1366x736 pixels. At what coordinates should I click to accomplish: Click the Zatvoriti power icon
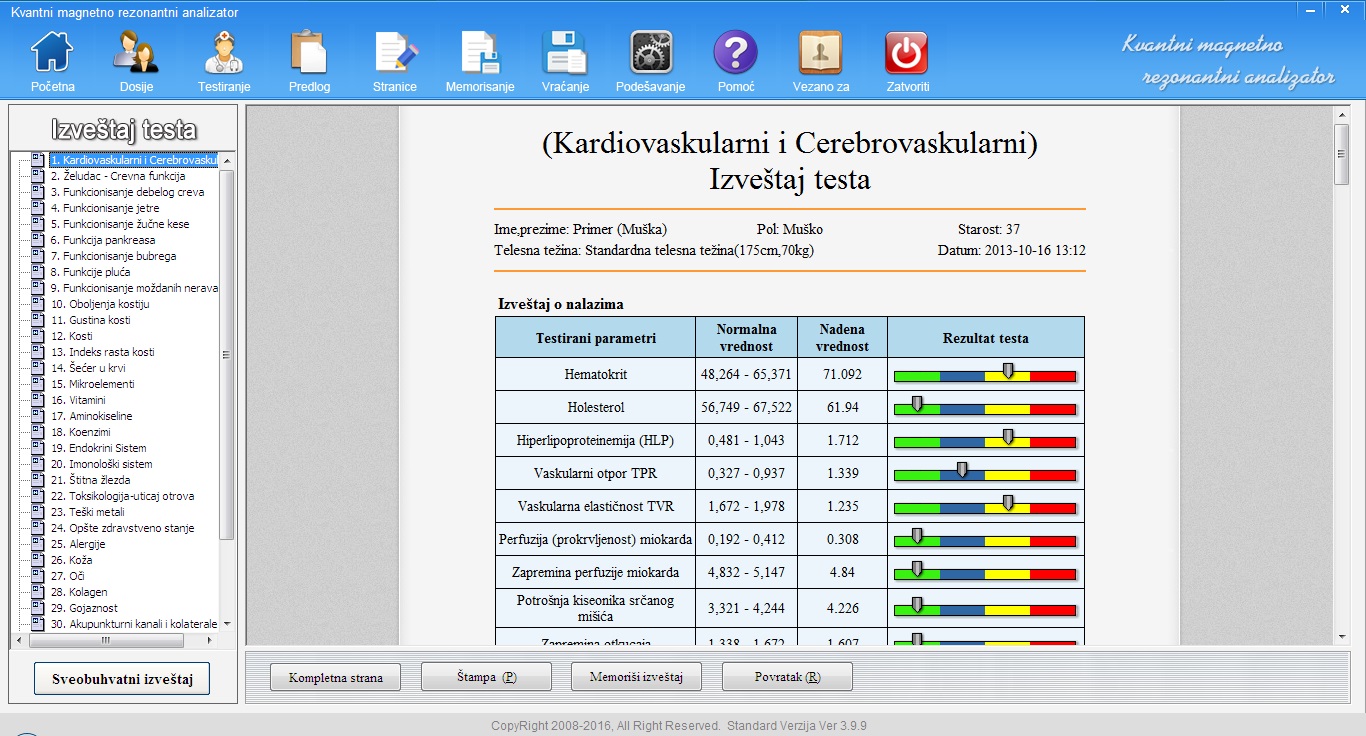[x=907, y=53]
